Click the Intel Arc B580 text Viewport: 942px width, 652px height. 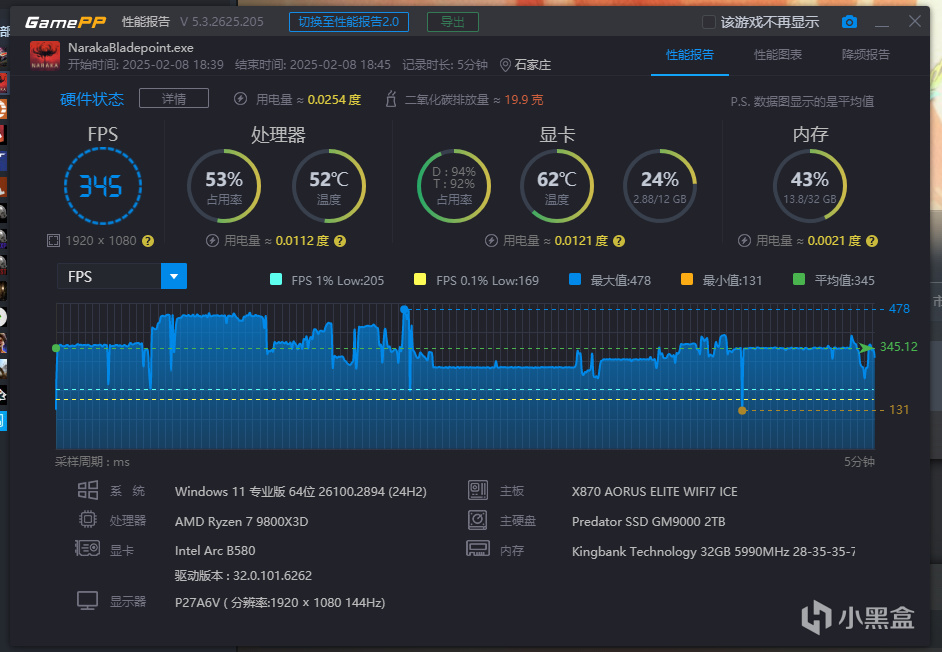tap(215, 550)
